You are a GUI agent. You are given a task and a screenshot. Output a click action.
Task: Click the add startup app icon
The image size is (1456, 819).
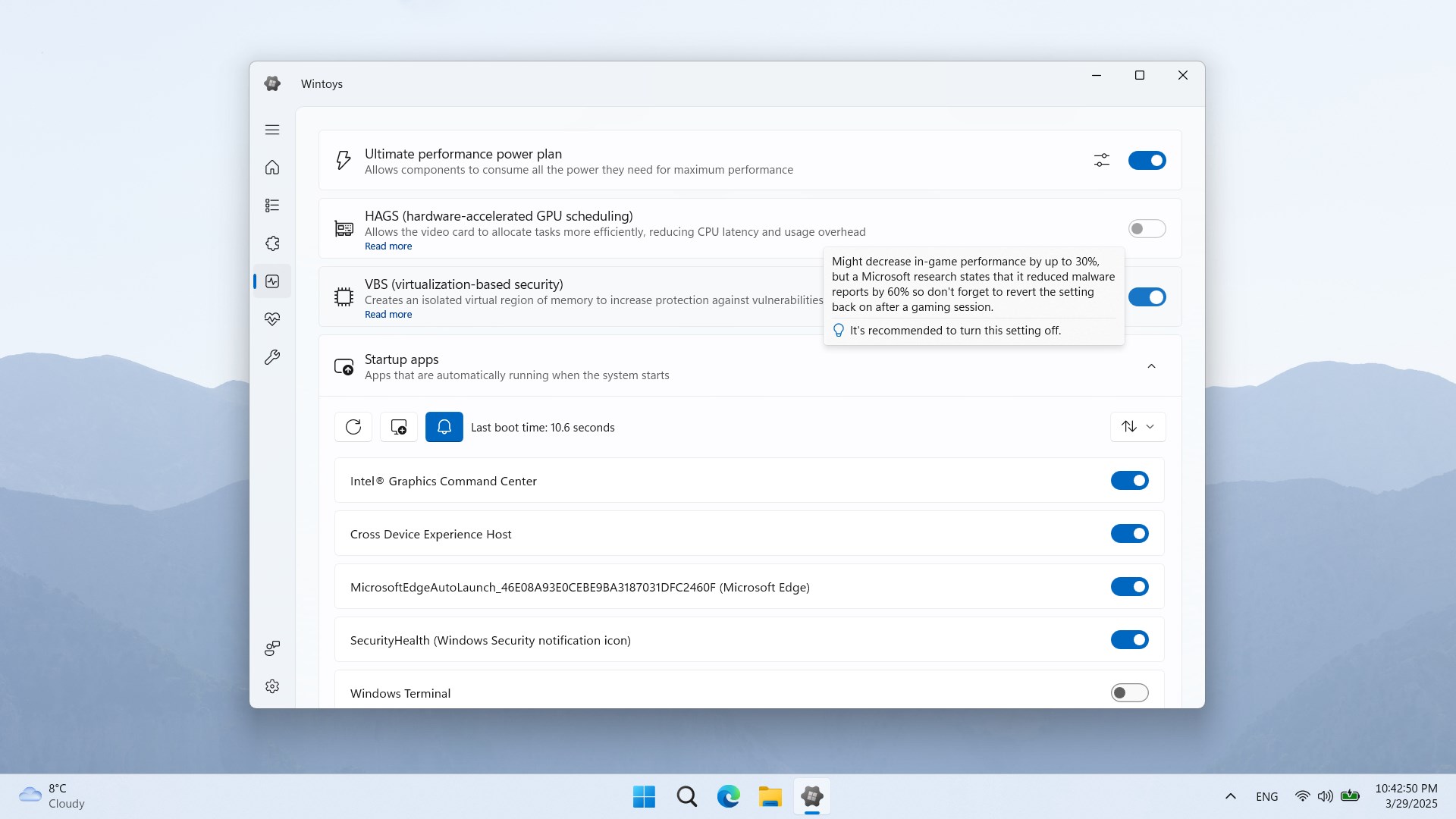point(398,427)
